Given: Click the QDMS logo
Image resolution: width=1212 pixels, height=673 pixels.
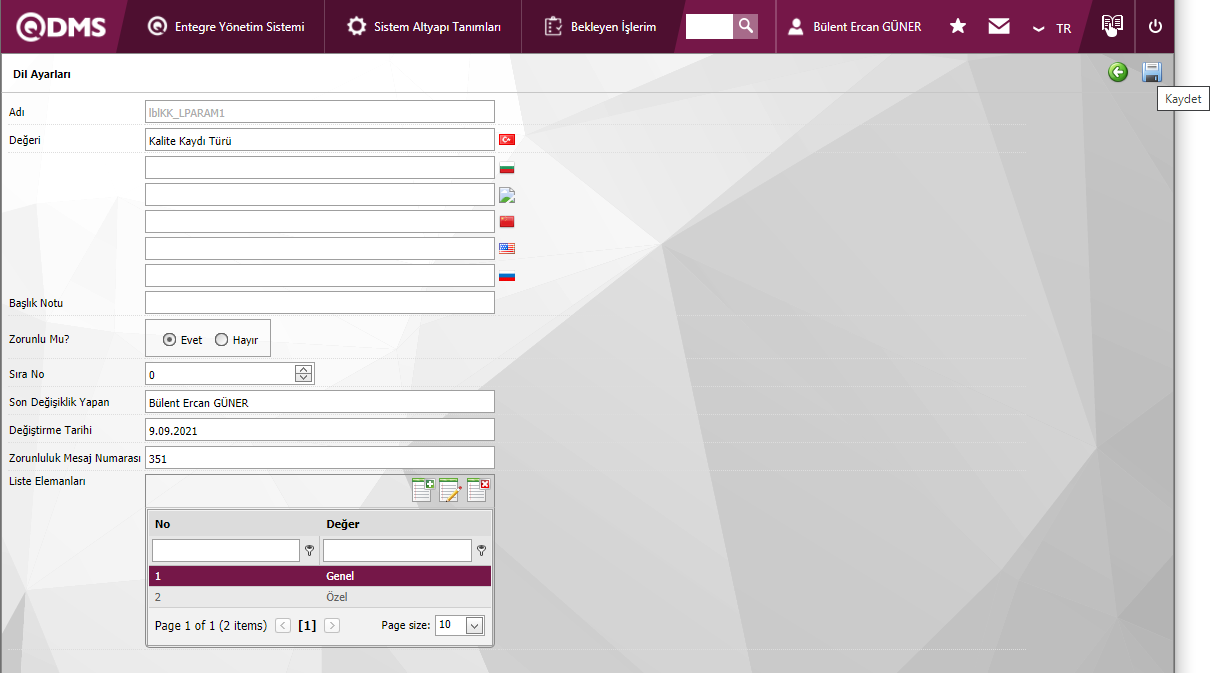Looking at the screenshot, I should pos(62,27).
